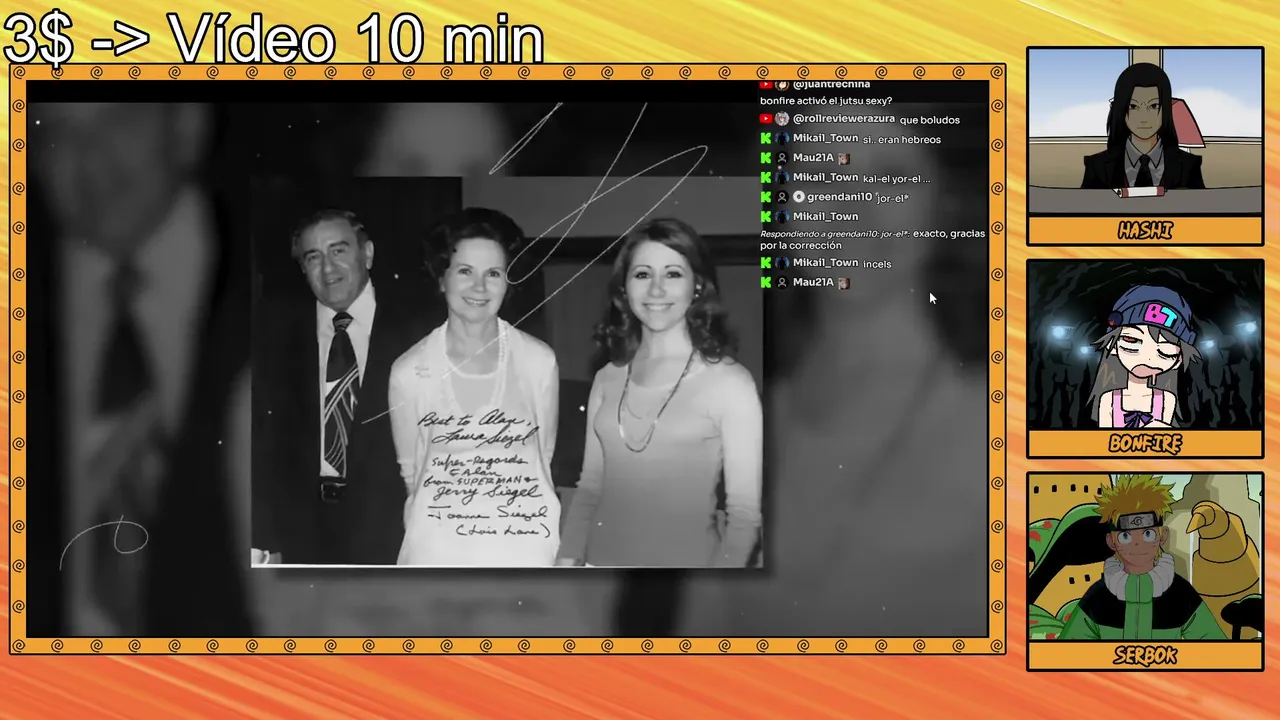The width and height of the screenshot is (1280, 720).
Task: Open the @rollreviewerazura profile avatar
Action: [782, 119]
